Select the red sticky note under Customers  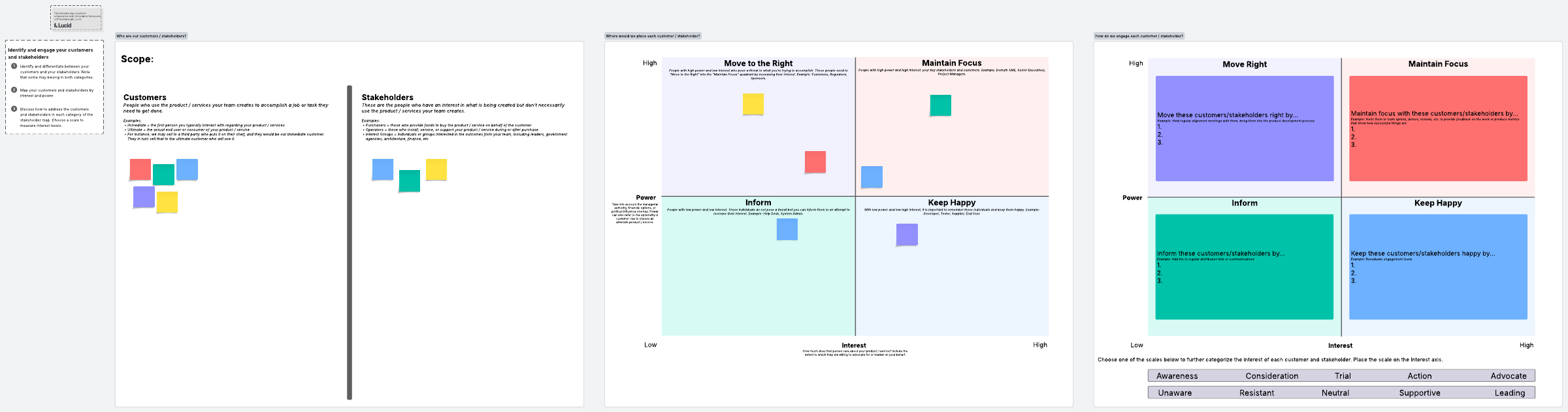[140, 169]
